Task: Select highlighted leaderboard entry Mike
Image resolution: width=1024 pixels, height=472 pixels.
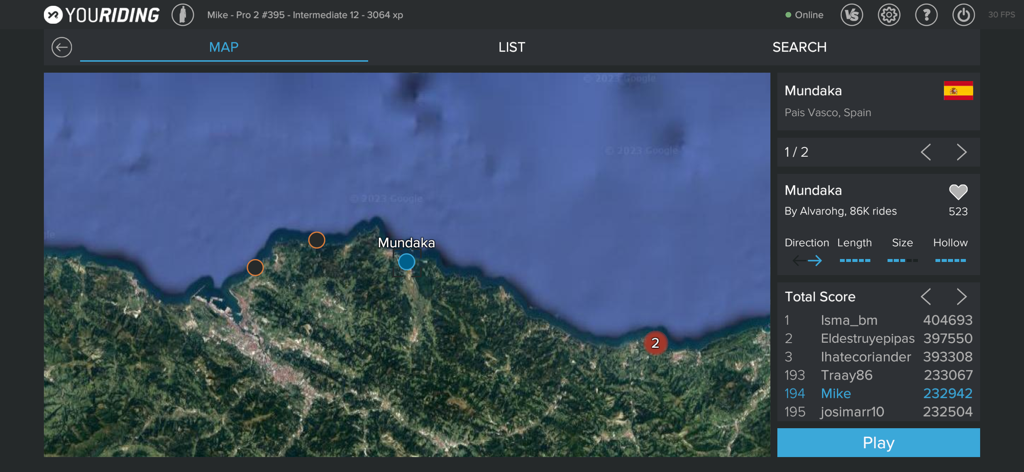Action: click(x=878, y=394)
